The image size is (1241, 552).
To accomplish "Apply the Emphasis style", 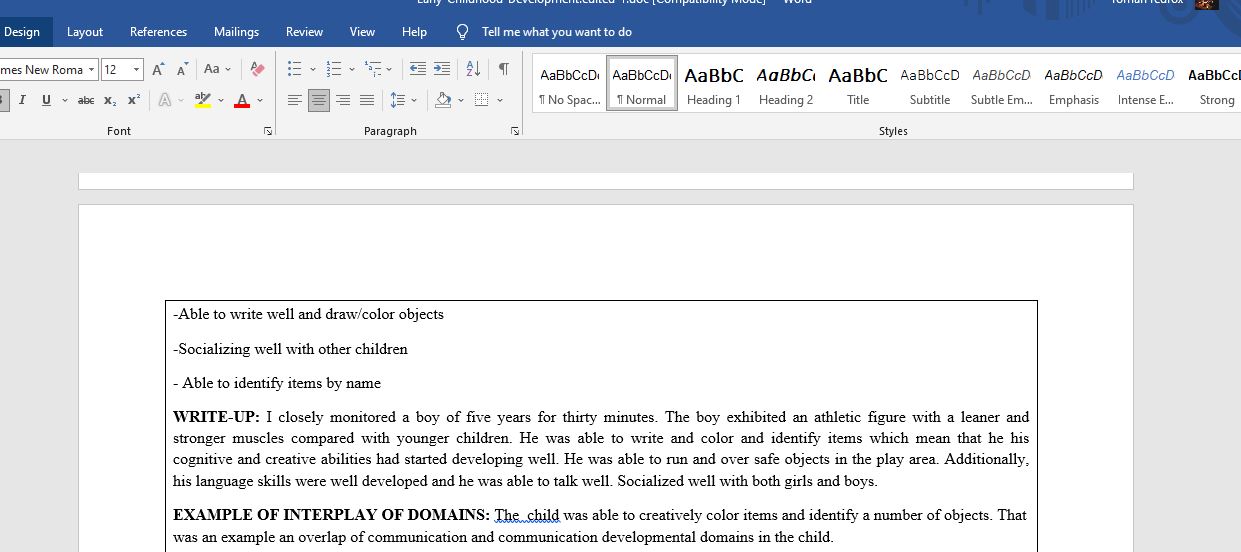I will (1074, 84).
